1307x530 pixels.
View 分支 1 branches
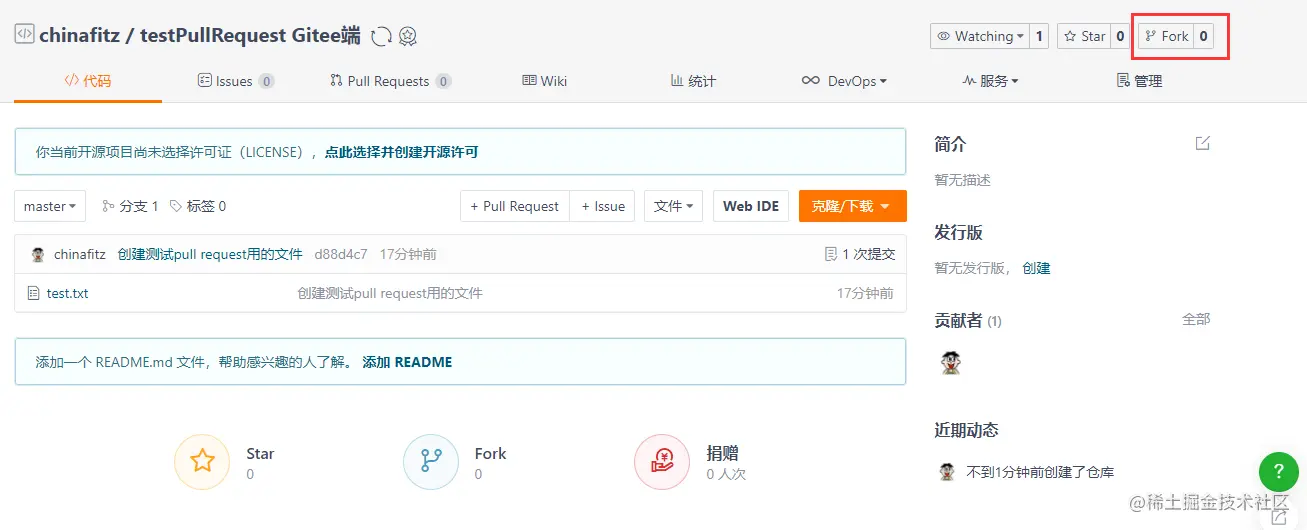[x=130, y=206]
